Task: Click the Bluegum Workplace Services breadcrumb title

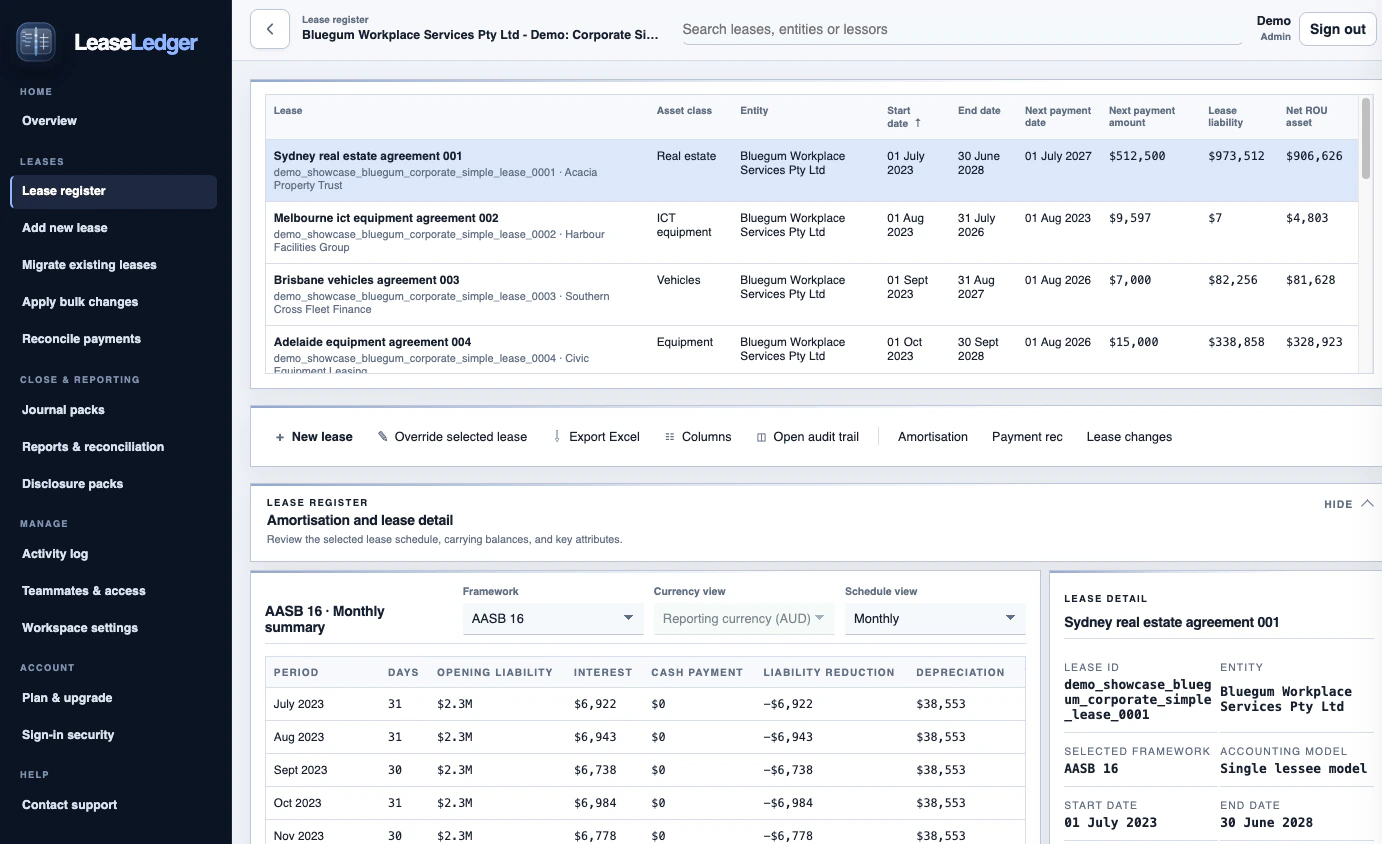Action: coord(480,35)
